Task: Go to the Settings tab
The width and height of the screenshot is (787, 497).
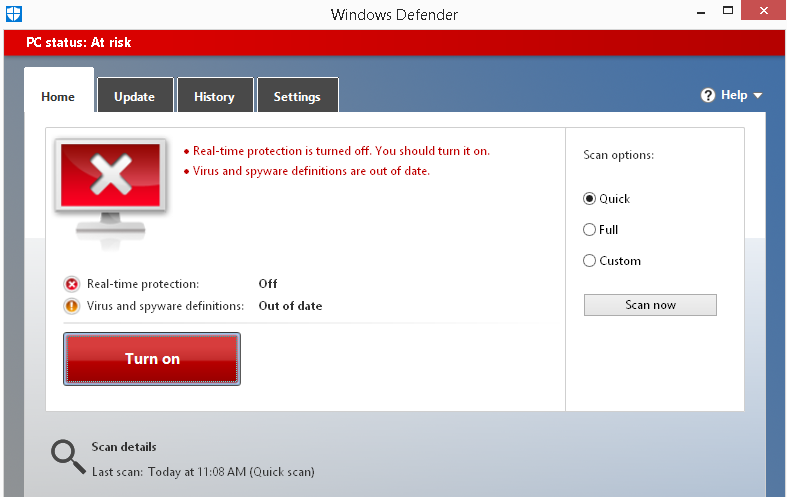Action: click(x=297, y=97)
